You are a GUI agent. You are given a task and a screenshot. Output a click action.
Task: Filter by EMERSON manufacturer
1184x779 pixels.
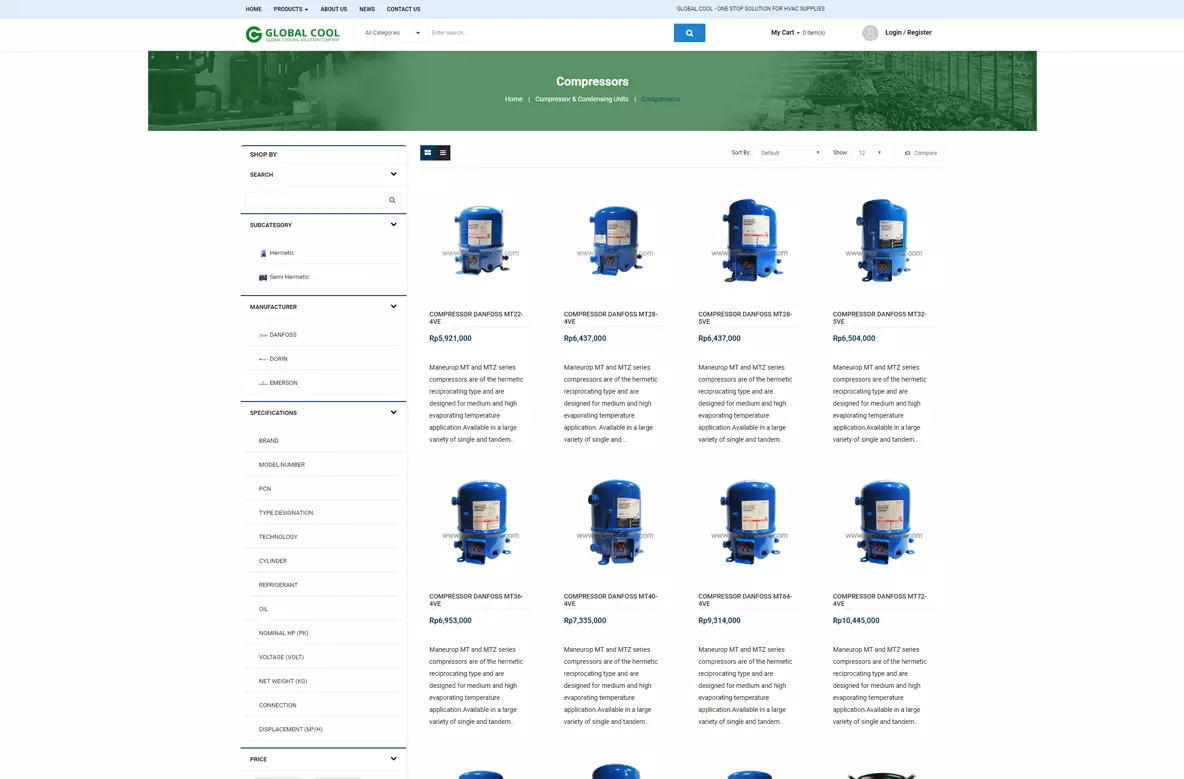tap(283, 383)
